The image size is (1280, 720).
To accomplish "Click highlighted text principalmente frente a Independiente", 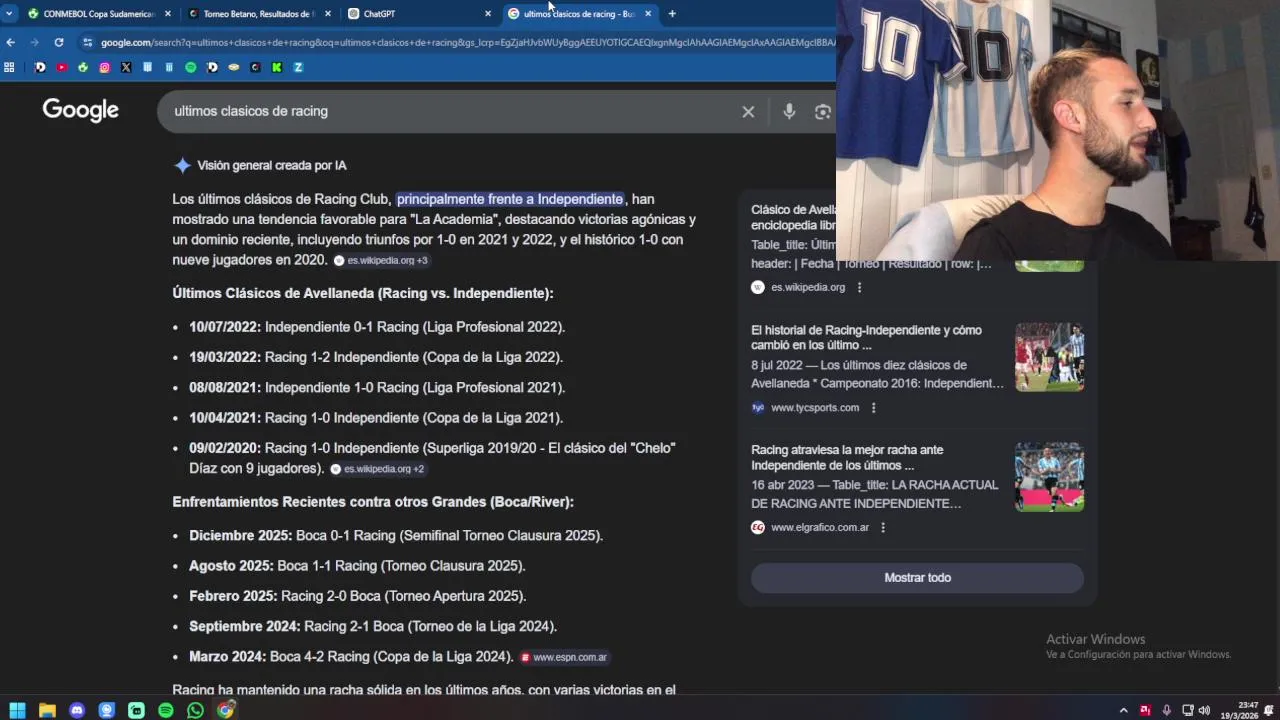I will pos(510,199).
